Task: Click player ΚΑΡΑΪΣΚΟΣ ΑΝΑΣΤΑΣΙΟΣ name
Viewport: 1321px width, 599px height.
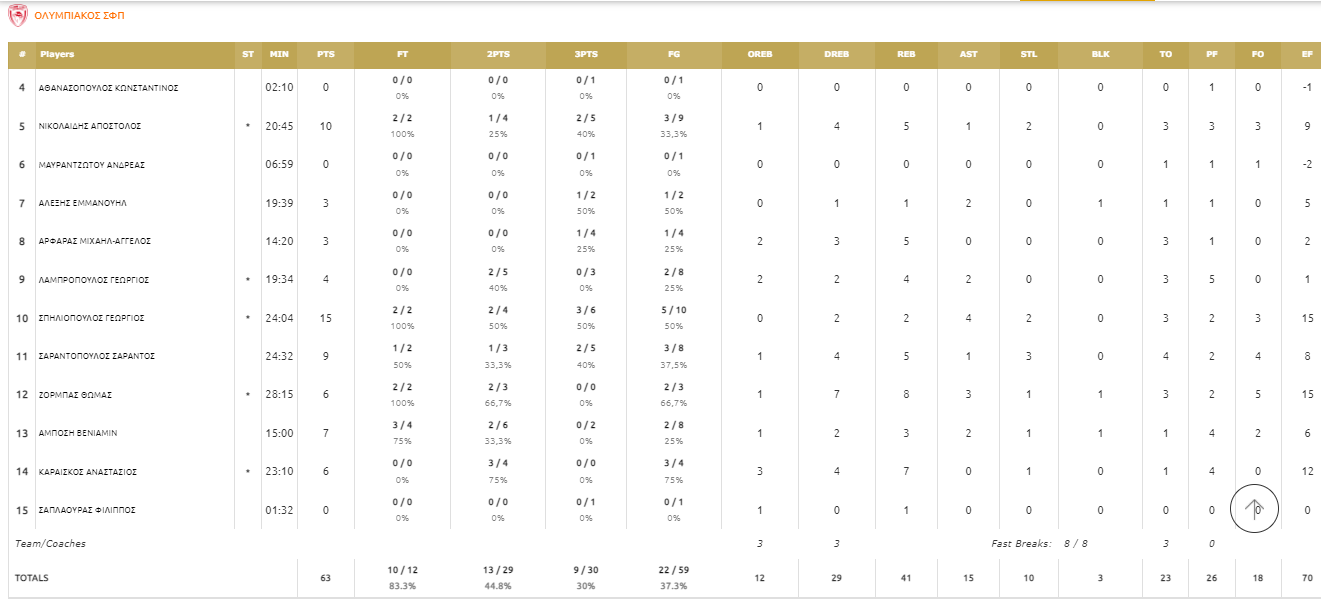Action: pos(88,472)
